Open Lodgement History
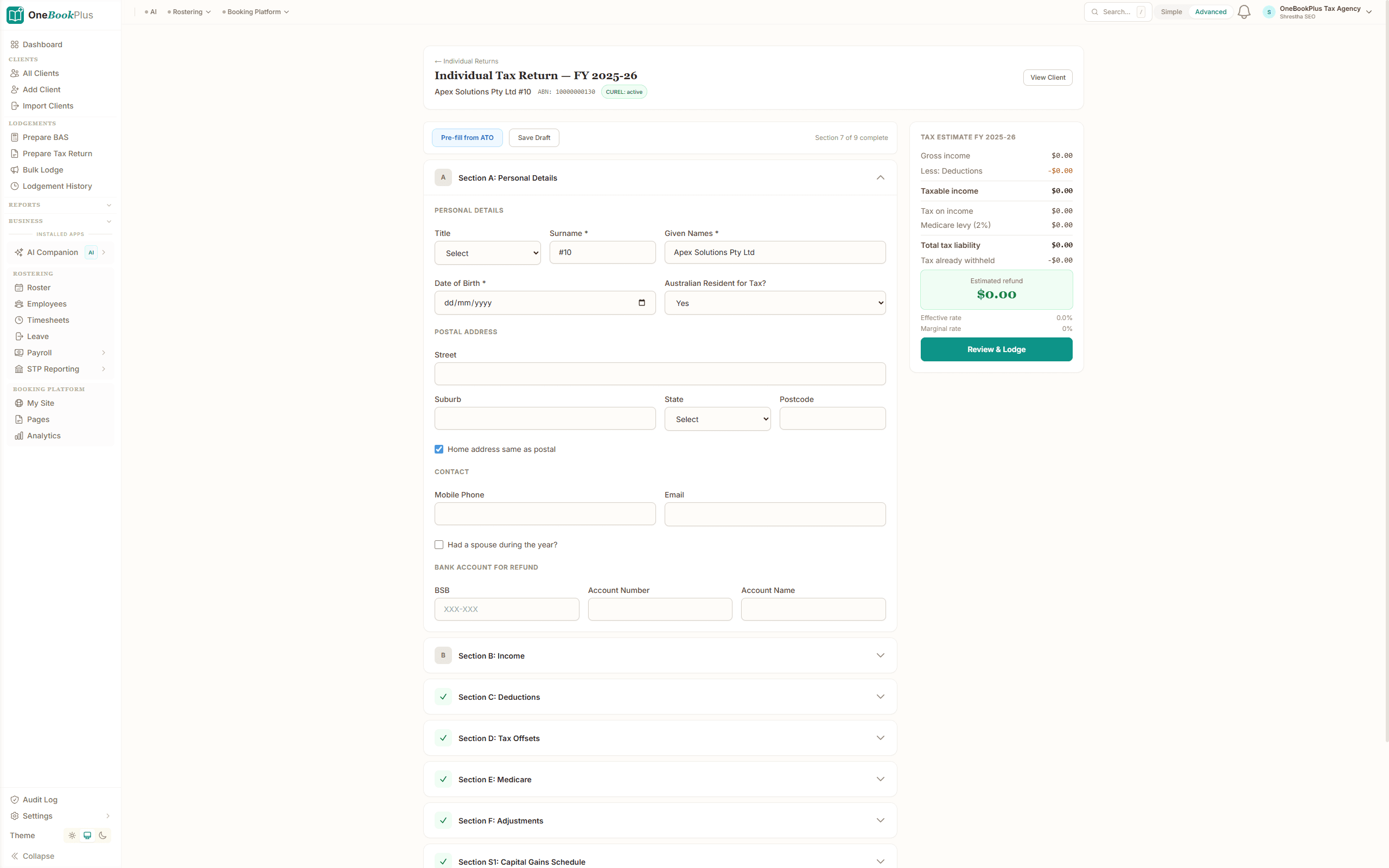Image resolution: width=1389 pixels, height=868 pixels. 57,186
